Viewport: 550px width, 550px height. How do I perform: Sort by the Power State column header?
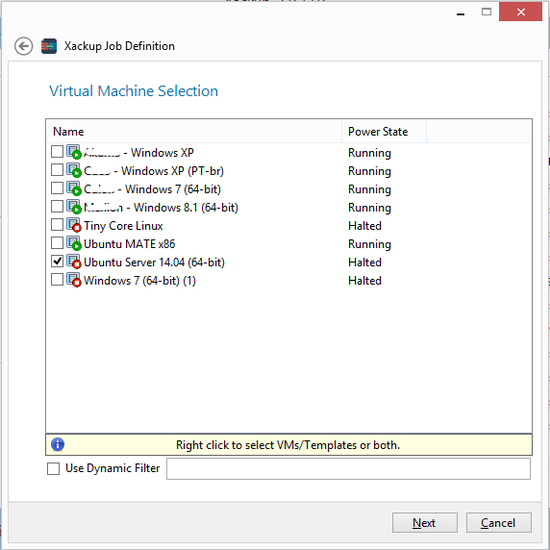pyautogui.click(x=384, y=132)
